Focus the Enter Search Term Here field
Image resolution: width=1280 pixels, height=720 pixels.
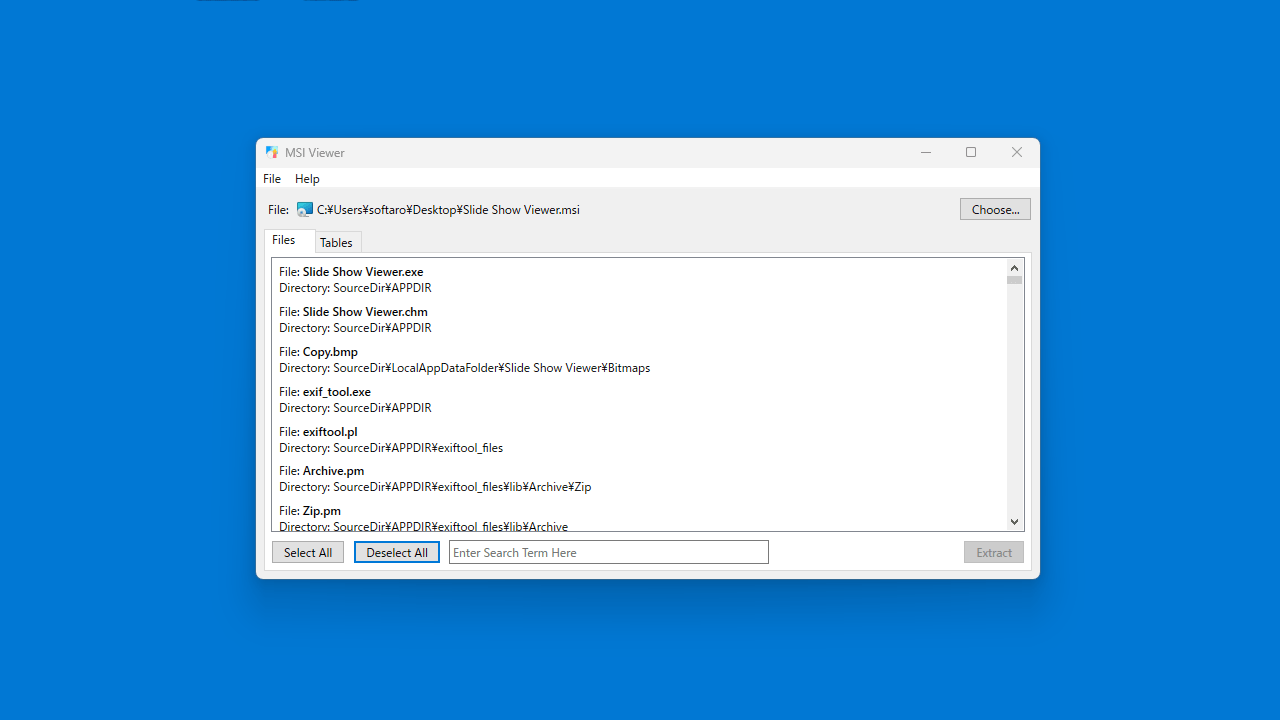point(609,553)
